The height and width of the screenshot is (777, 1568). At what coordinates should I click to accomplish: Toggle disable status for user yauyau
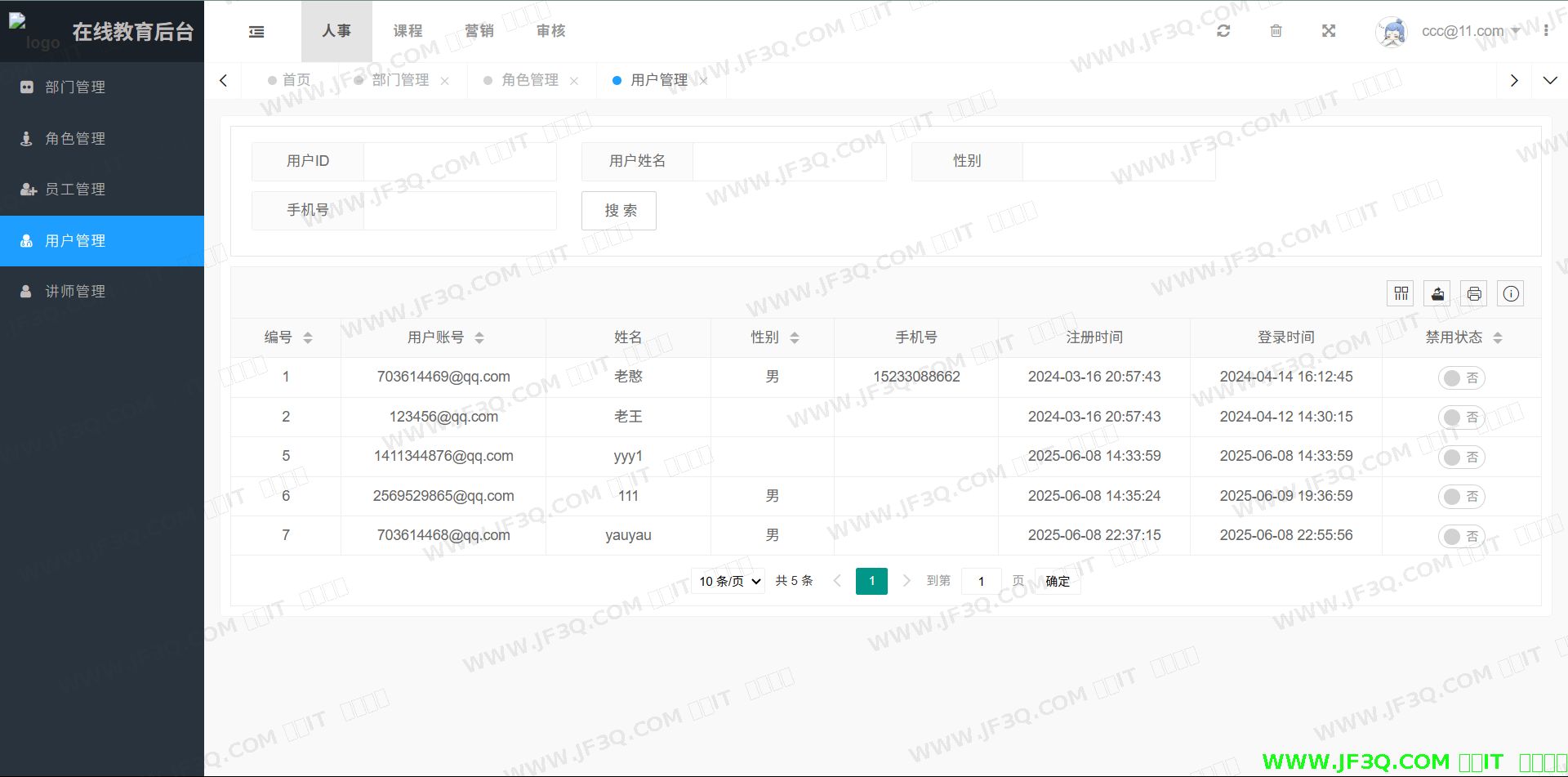click(x=1461, y=536)
